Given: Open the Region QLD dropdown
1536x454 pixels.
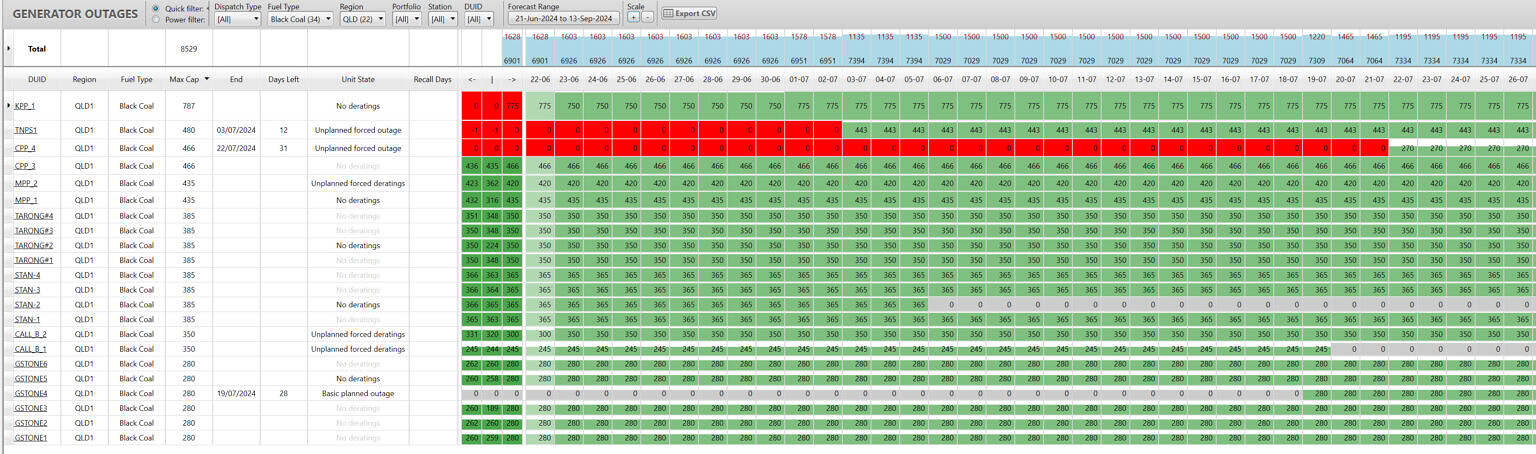Looking at the screenshot, I should [360, 18].
